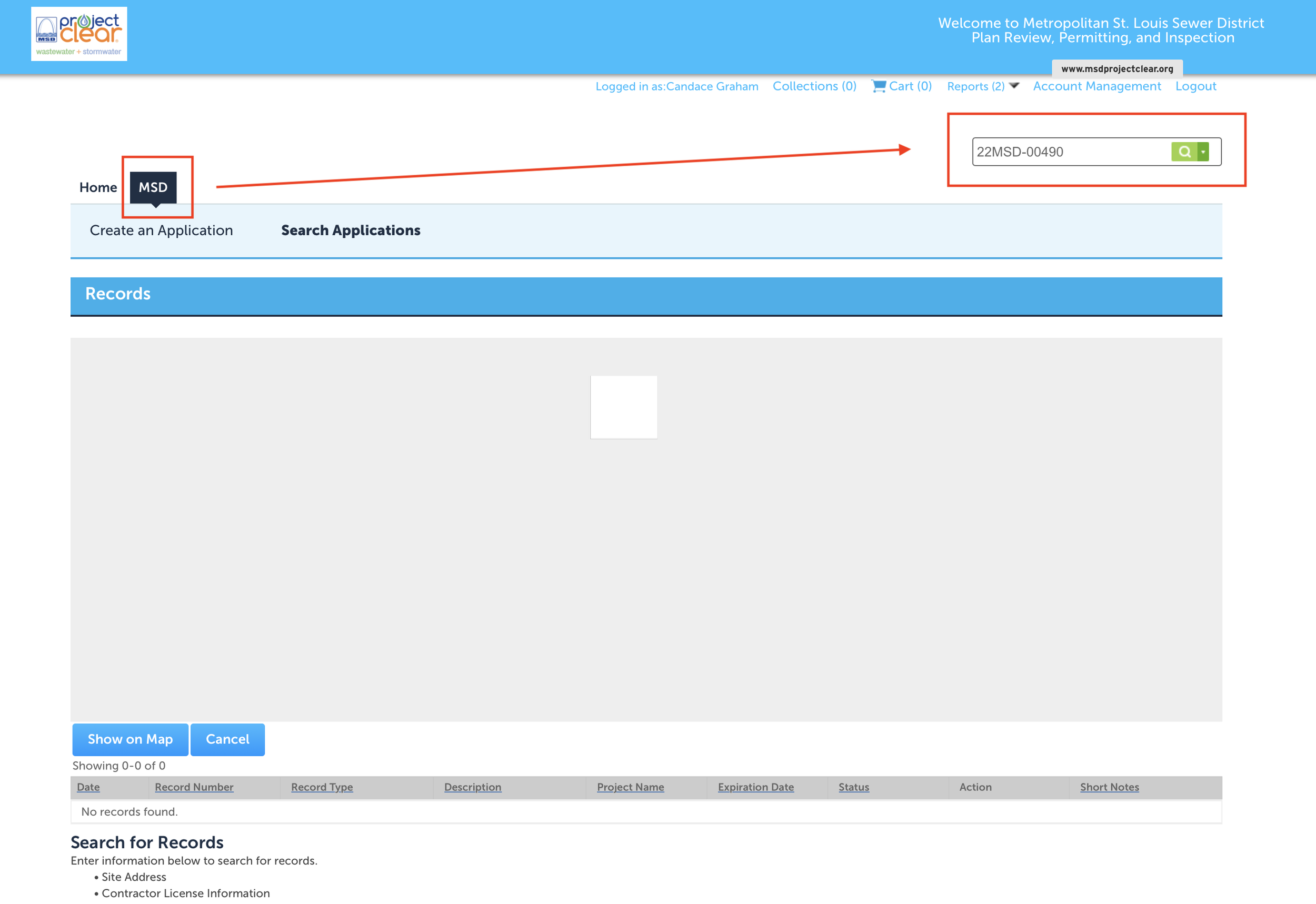Select Search Applications menu item
Viewport: 1316px width, 904px height.
tap(351, 230)
